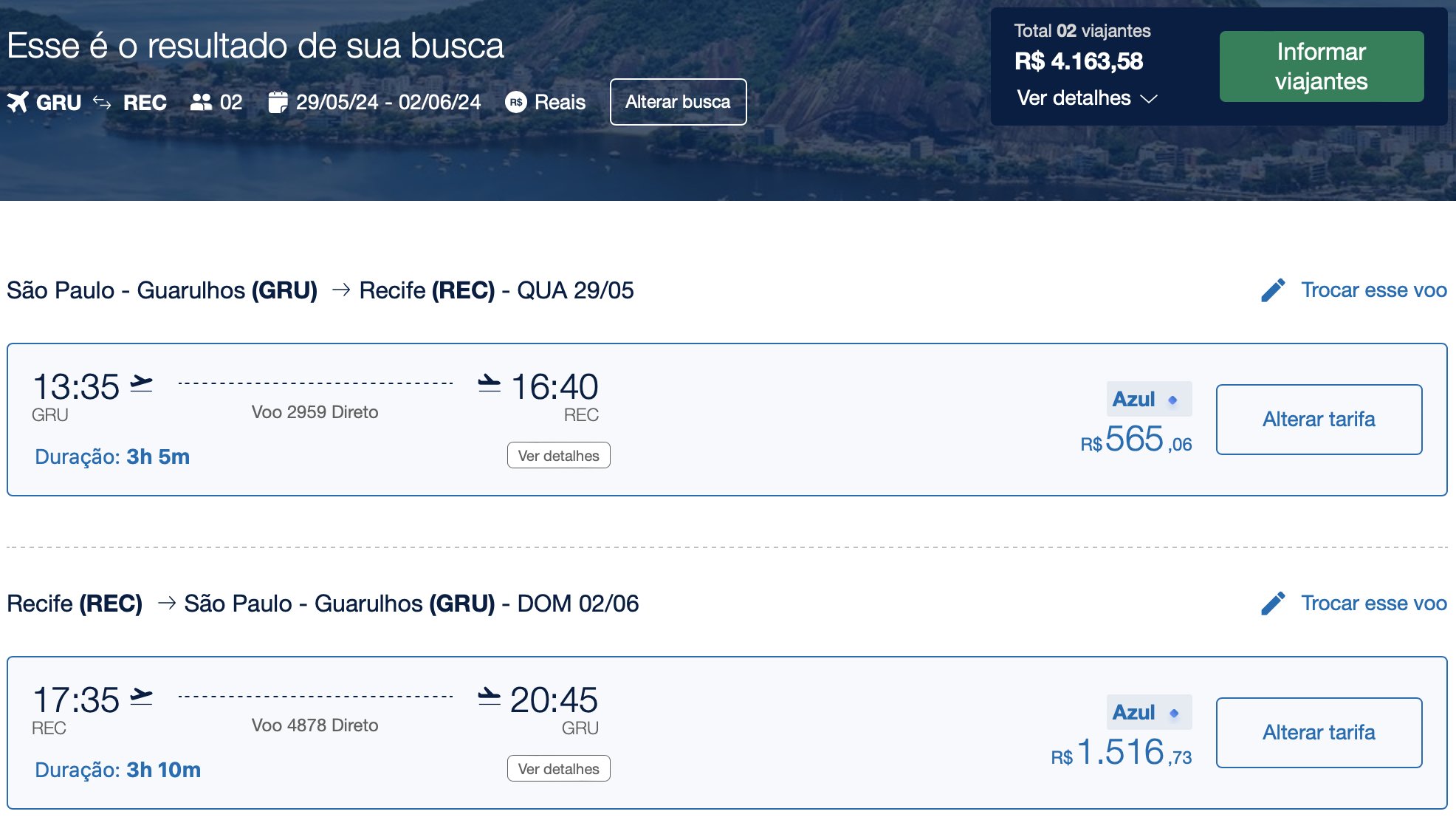Click the pencil icon for the GRU to REC flight
Image resolution: width=1456 pixels, height=817 pixels.
tap(1274, 290)
